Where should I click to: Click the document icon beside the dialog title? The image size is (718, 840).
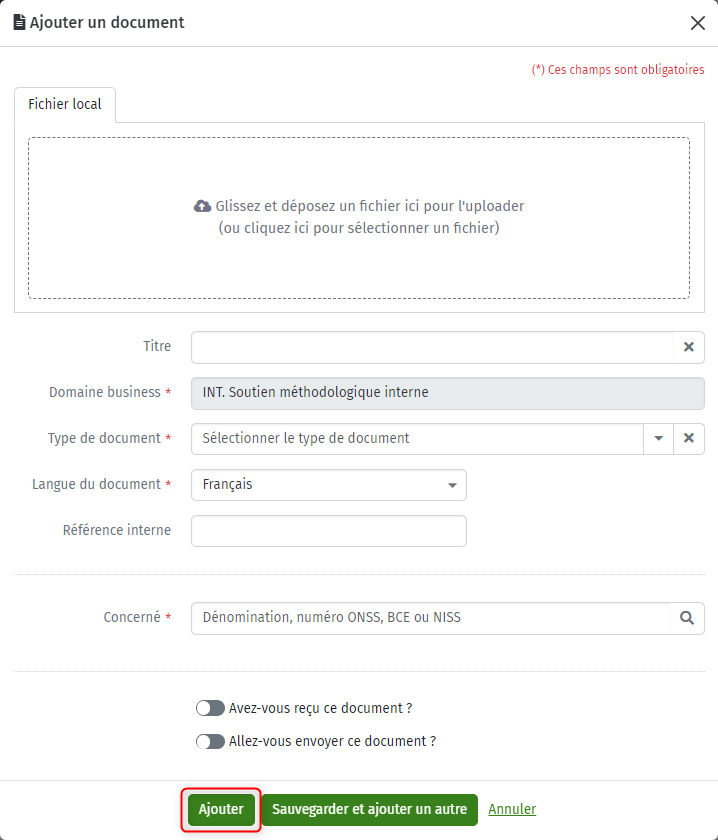19,22
